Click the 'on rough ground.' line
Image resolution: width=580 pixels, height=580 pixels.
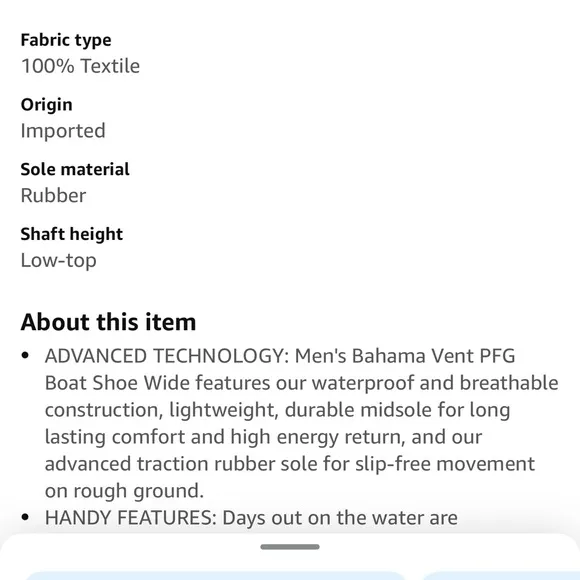tap(124, 491)
